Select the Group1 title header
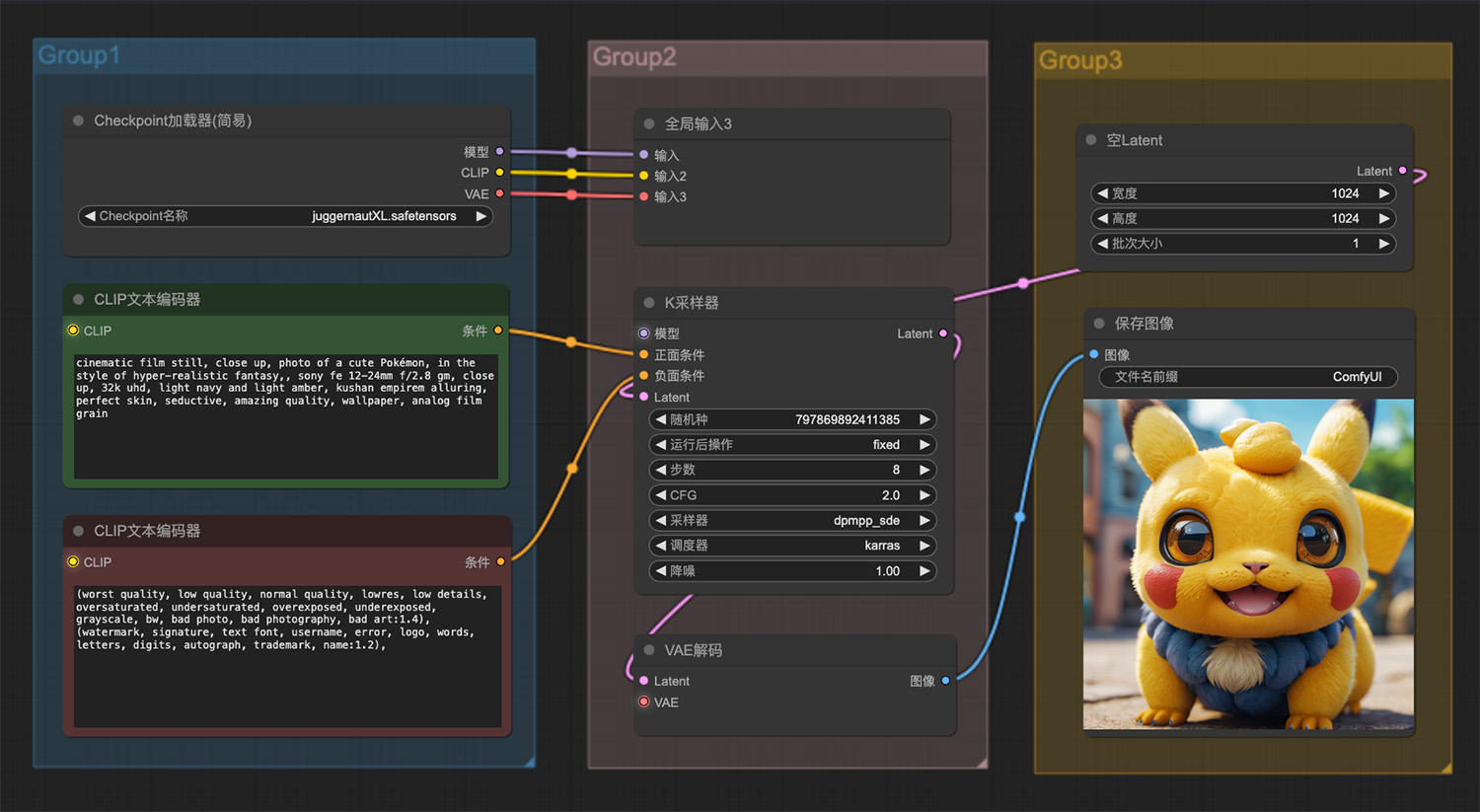Screen dimensions: 1480x812 [x=284, y=56]
